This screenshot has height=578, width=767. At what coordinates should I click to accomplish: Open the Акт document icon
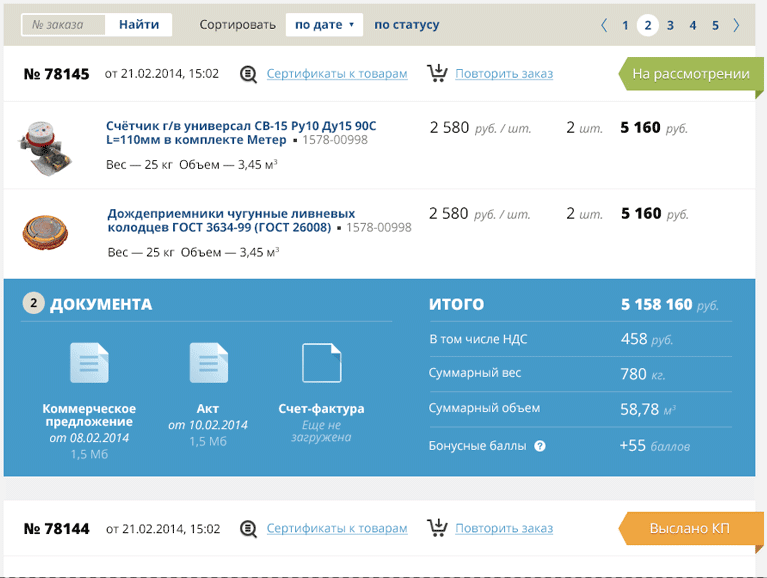click(x=208, y=363)
